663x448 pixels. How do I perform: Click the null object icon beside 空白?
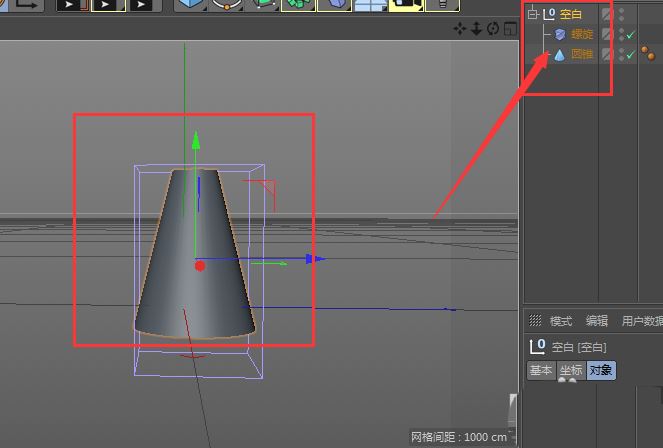pyautogui.click(x=549, y=14)
